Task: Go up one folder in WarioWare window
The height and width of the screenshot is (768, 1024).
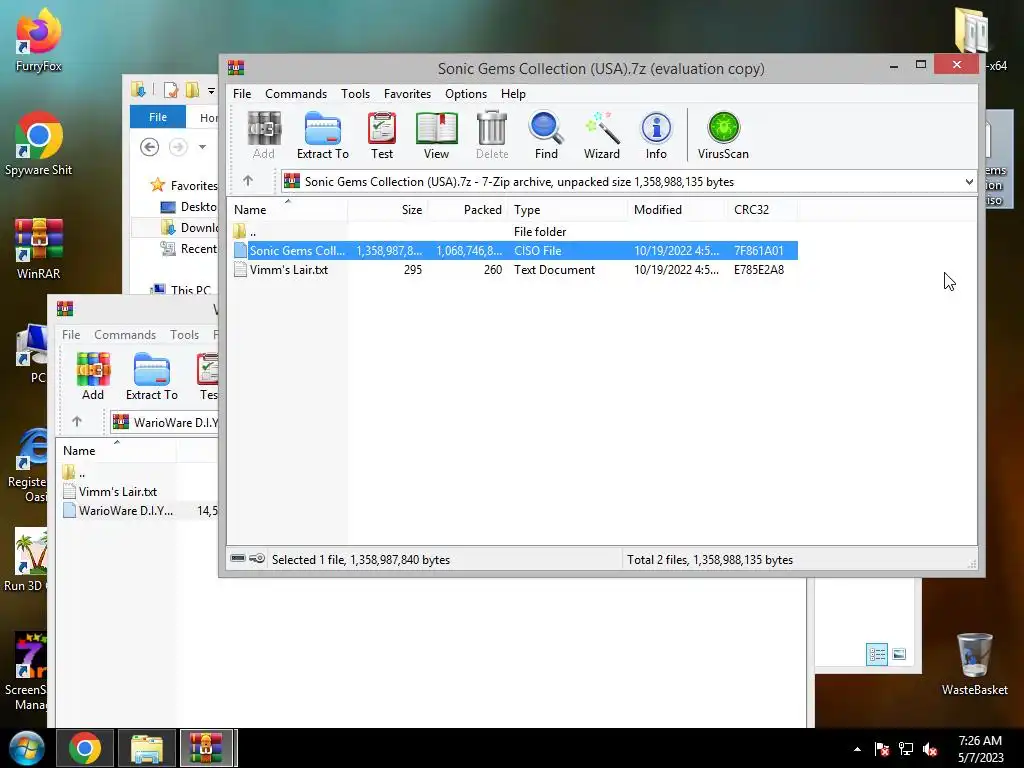Action: [x=77, y=422]
